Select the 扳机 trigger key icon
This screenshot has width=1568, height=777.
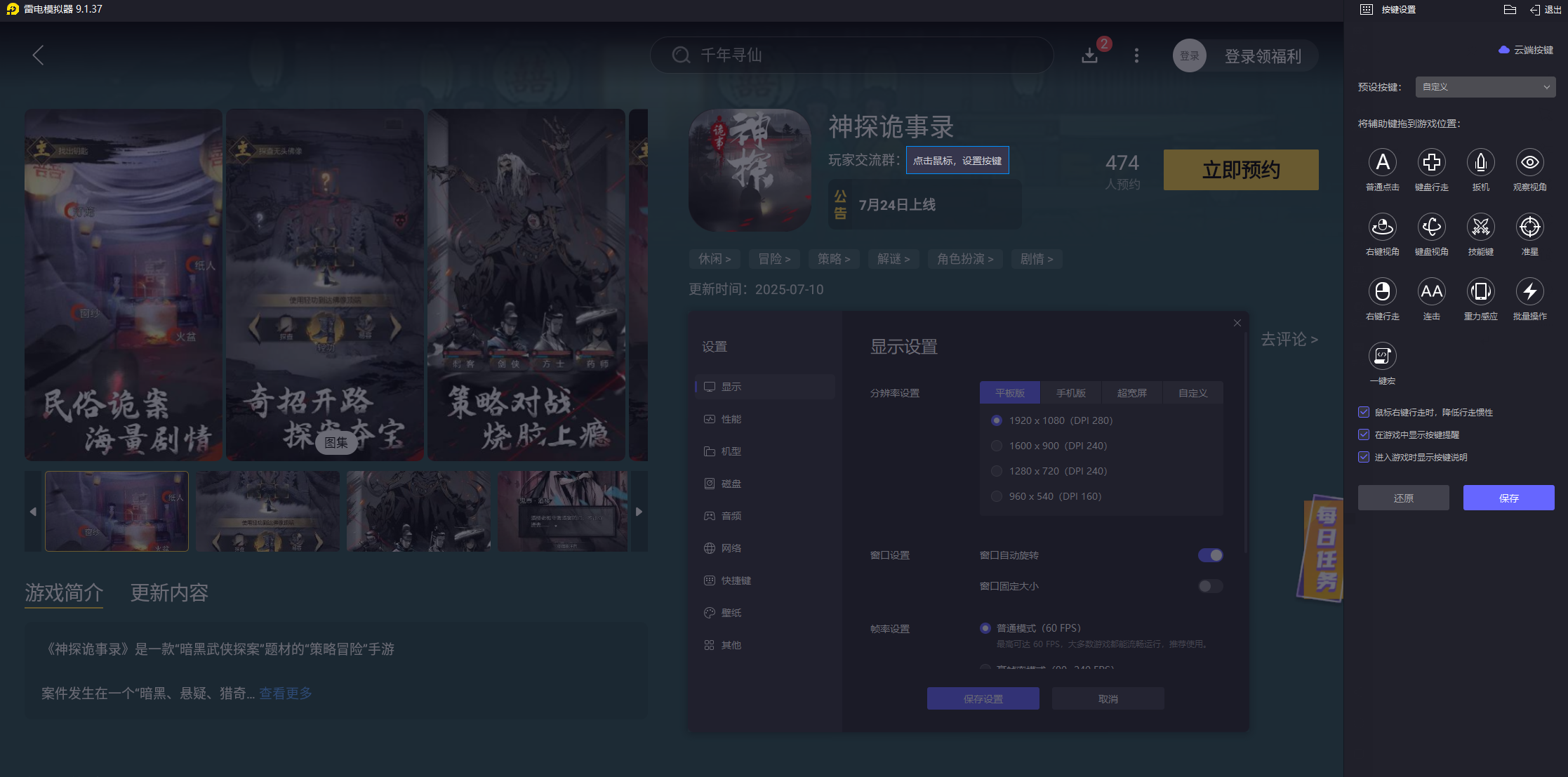[1480, 162]
